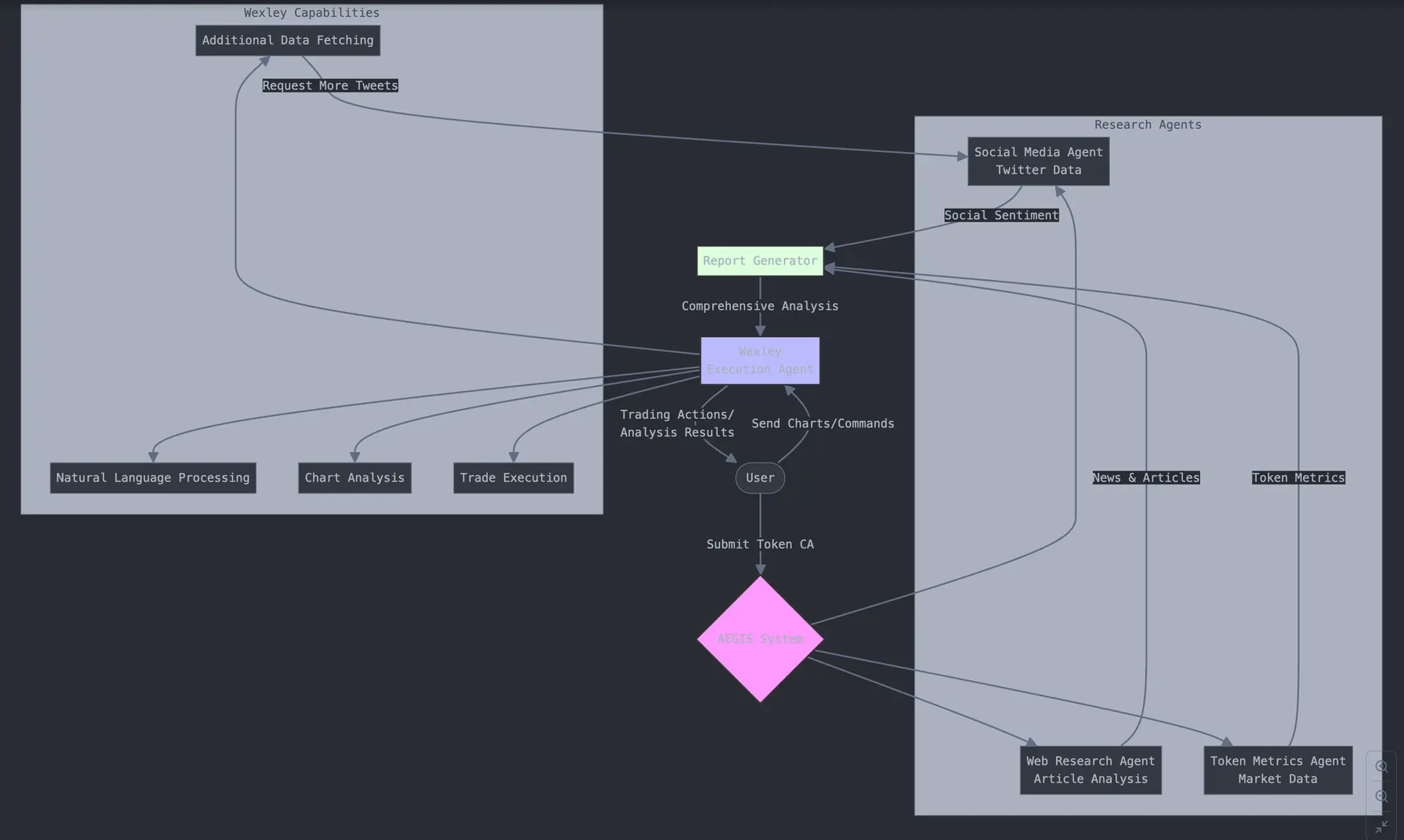The width and height of the screenshot is (1404, 840).
Task: Click the Social Sentiment edge label
Action: 1001,215
